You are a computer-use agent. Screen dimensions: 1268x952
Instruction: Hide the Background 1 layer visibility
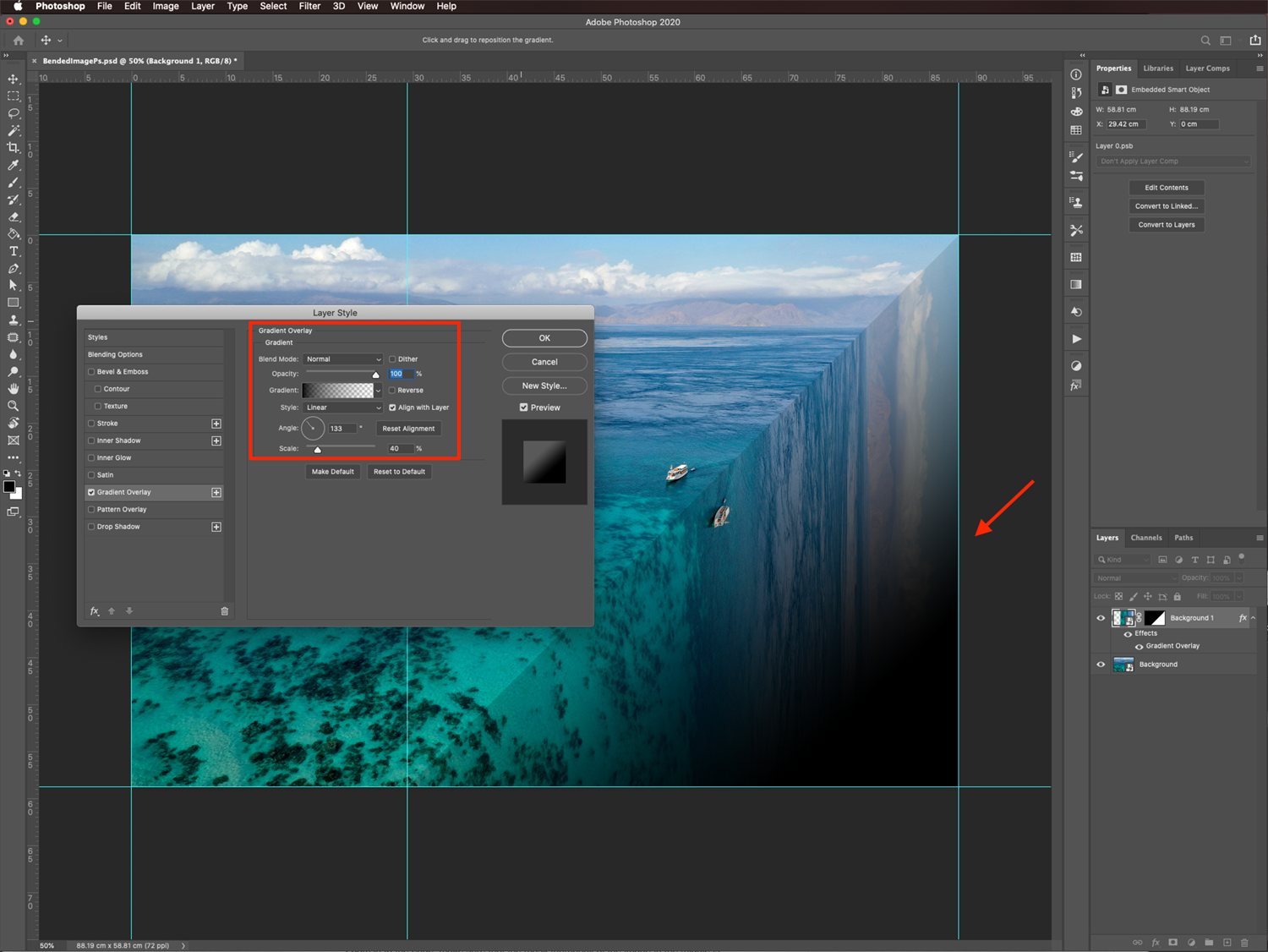tap(1101, 618)
